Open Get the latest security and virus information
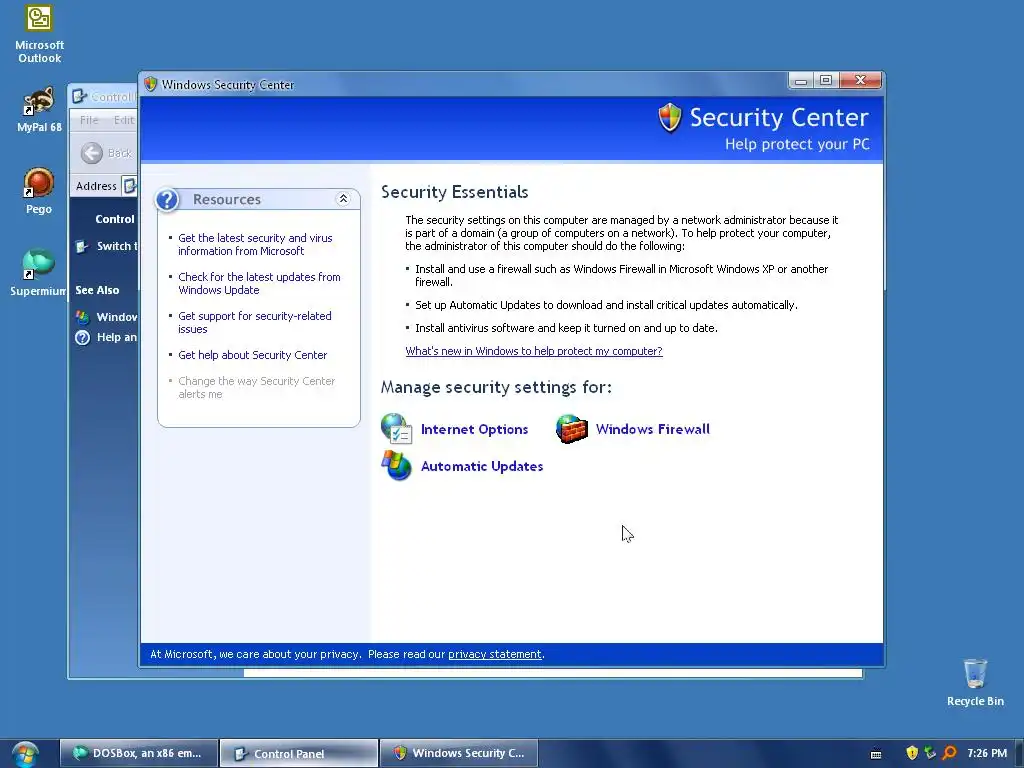1024x768 pixels. click(255, 244)
